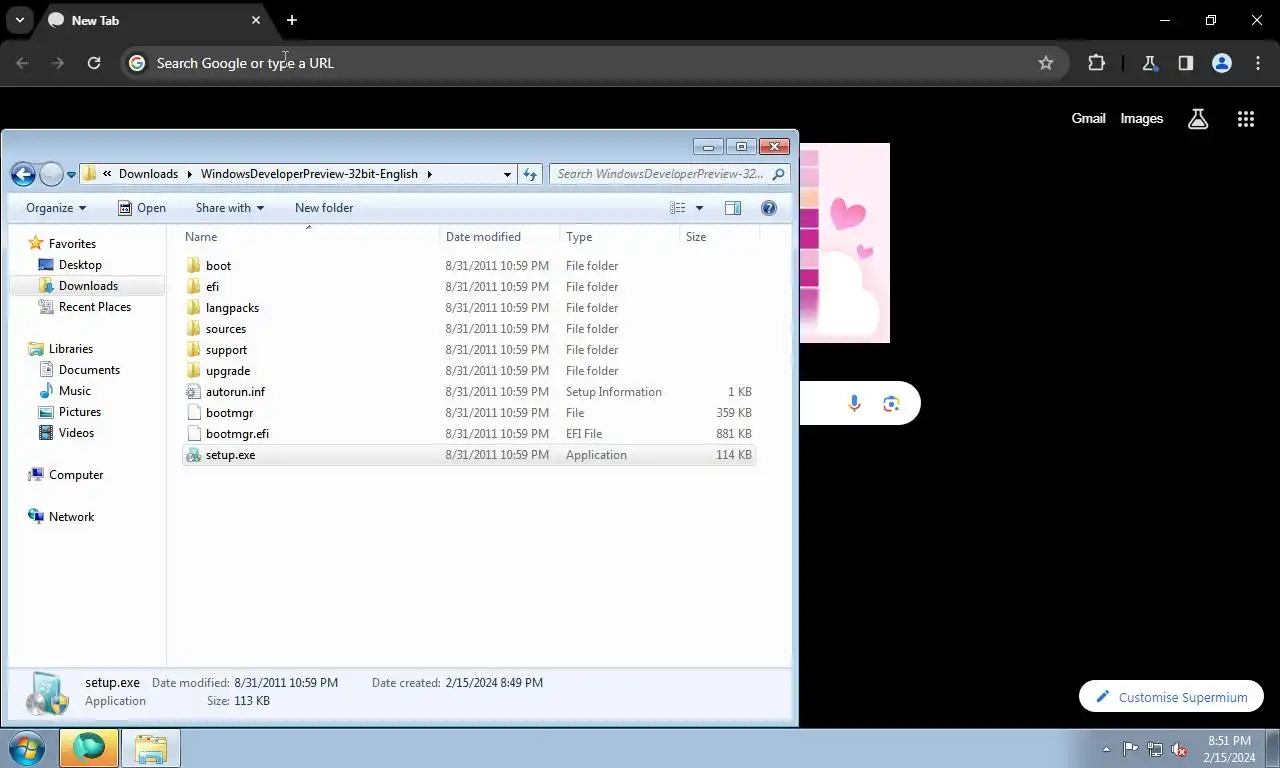The image size is (1280, 768).
Task: Close the New Tab tab
Action: tap(256, 20)
